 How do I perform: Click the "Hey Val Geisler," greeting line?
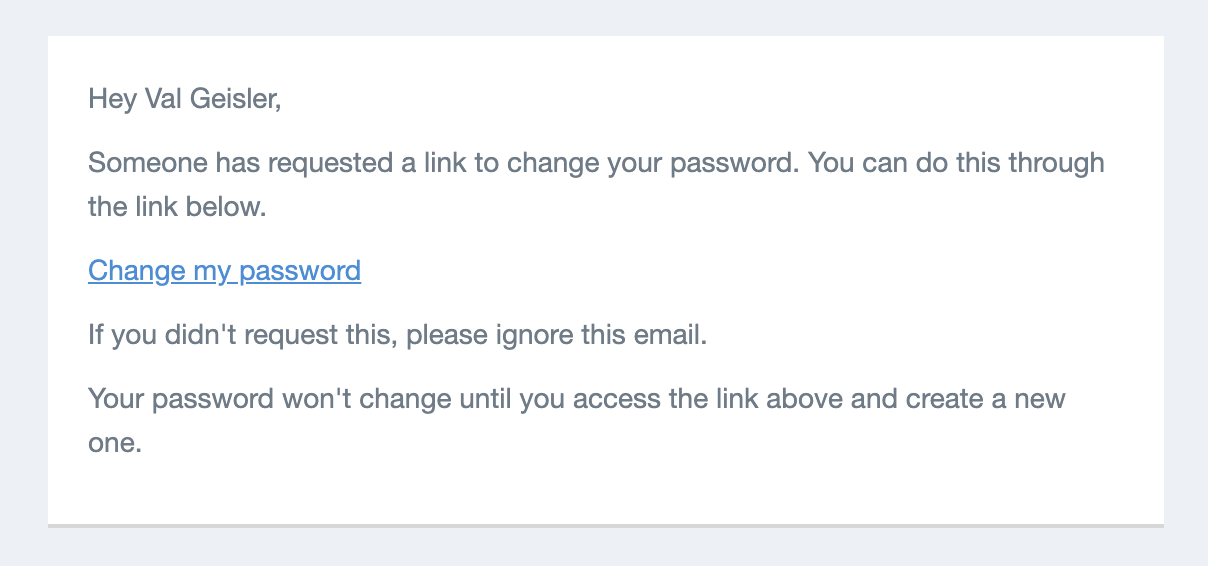[x=185, y=100]
